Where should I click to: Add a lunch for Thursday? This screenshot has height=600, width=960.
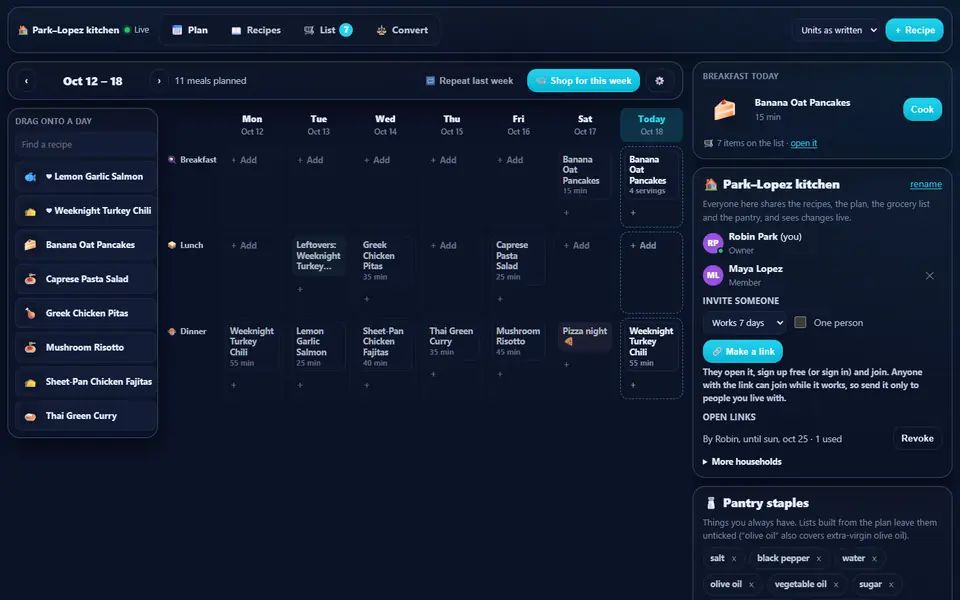pyautogui.click(x=444, y=246)
